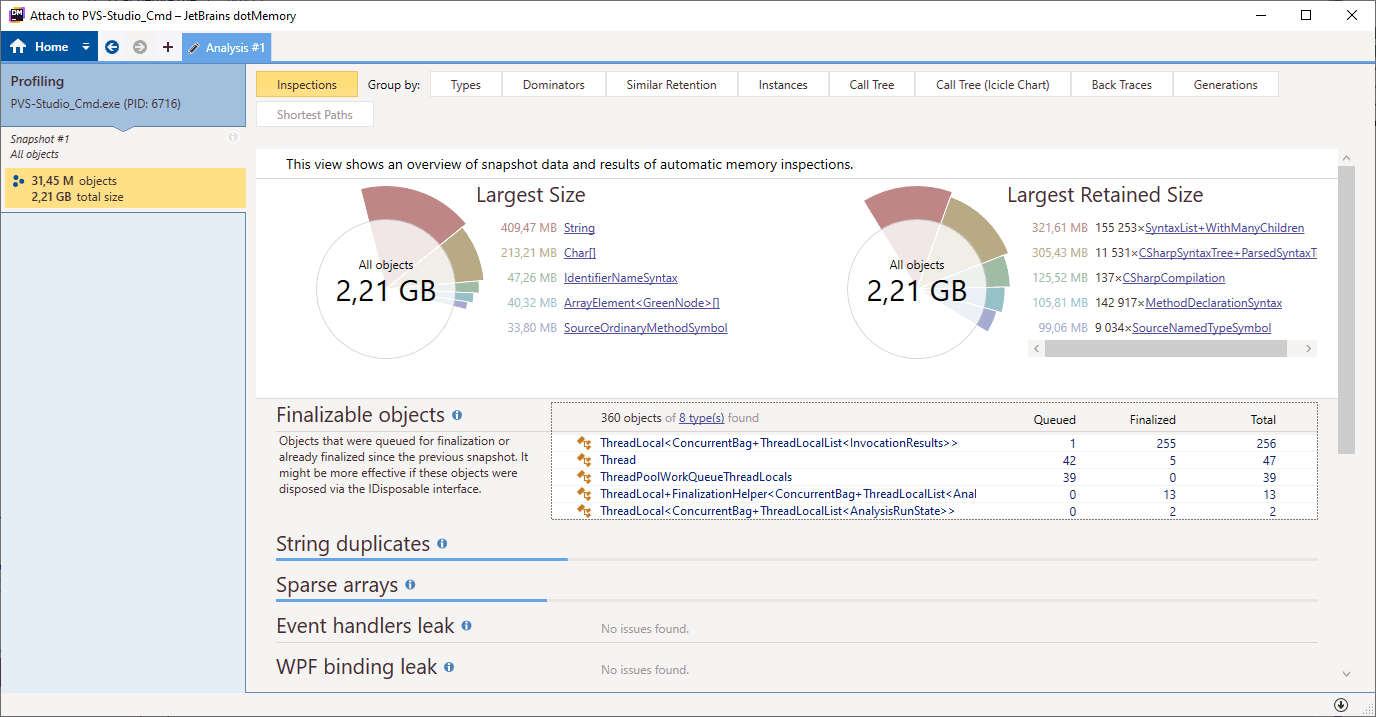Click the Queued column header
The image size is (1376, 717).
pyautogui.click(x=1054, y=420)
